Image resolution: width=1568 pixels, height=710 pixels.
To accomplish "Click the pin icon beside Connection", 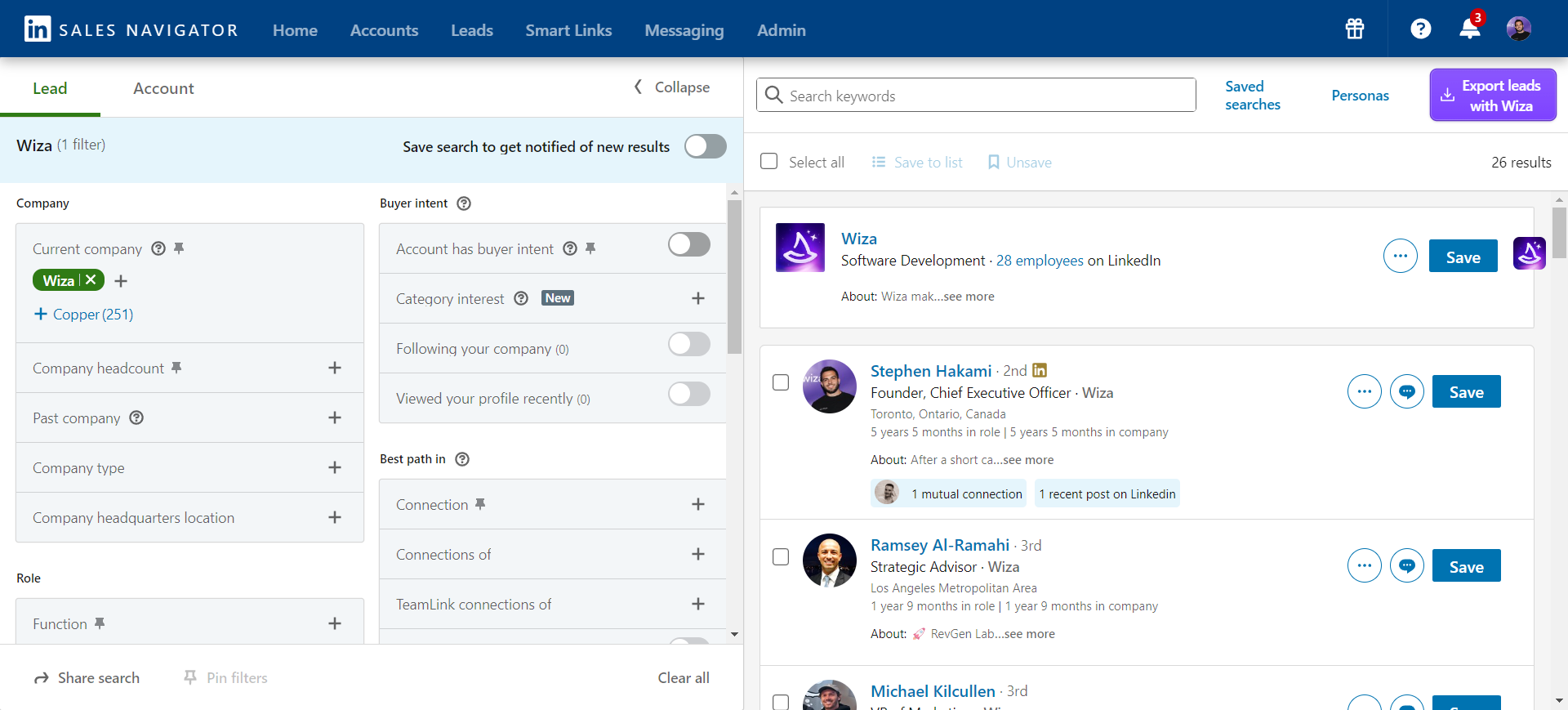I will [480, 504].
